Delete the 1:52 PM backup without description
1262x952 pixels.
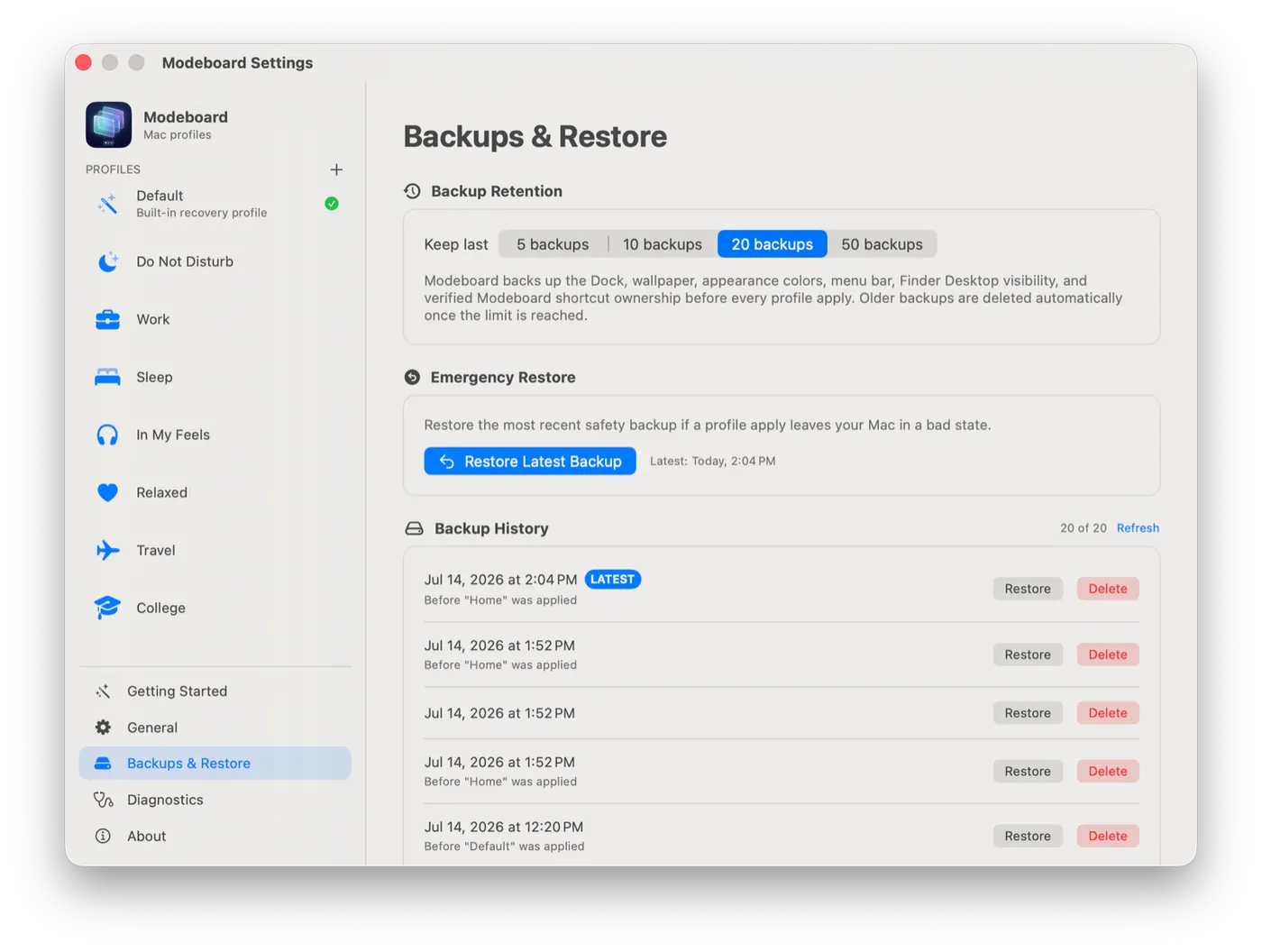(x=1108, y=713)
